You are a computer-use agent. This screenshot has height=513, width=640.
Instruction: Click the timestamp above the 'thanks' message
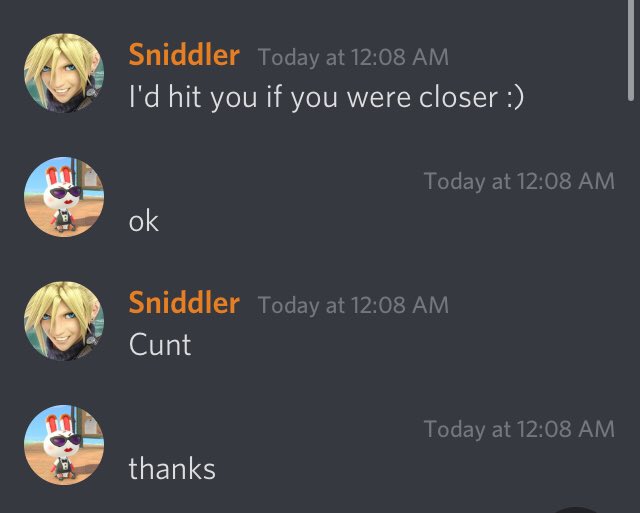pos(519,429)
